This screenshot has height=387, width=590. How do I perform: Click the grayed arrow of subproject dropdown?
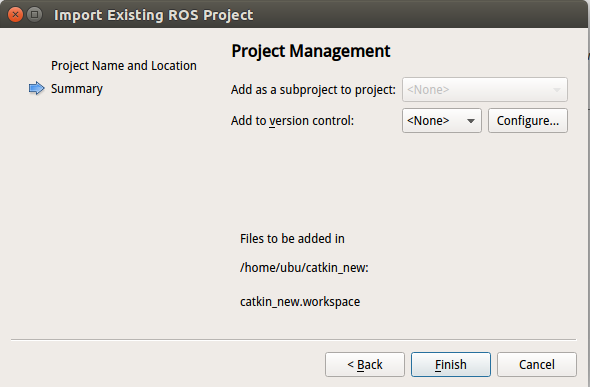click(x=557, y=90)
